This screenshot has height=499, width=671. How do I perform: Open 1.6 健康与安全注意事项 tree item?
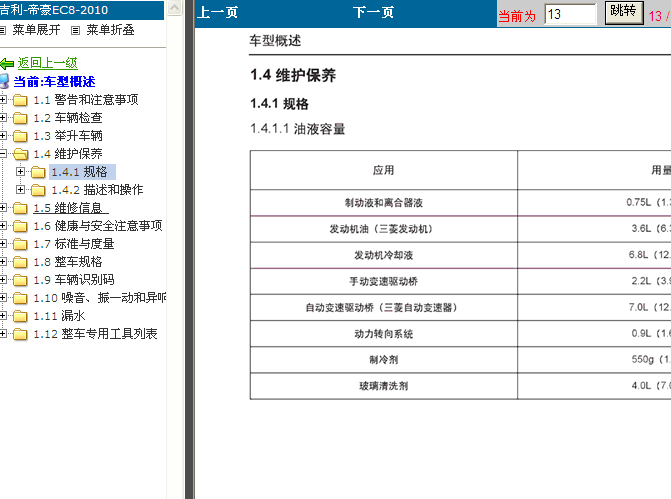point(98,226)
